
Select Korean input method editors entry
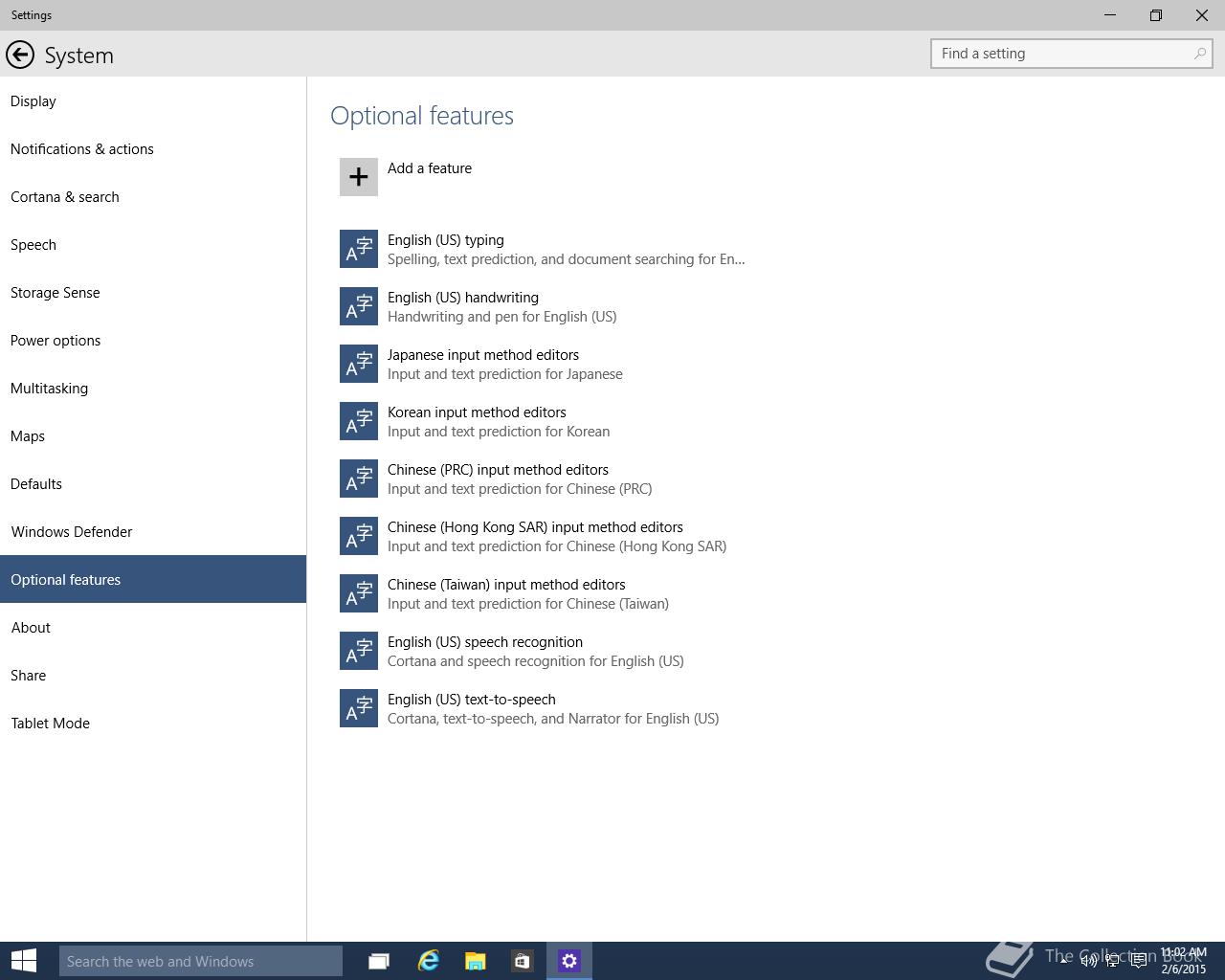tap(543, 421)
